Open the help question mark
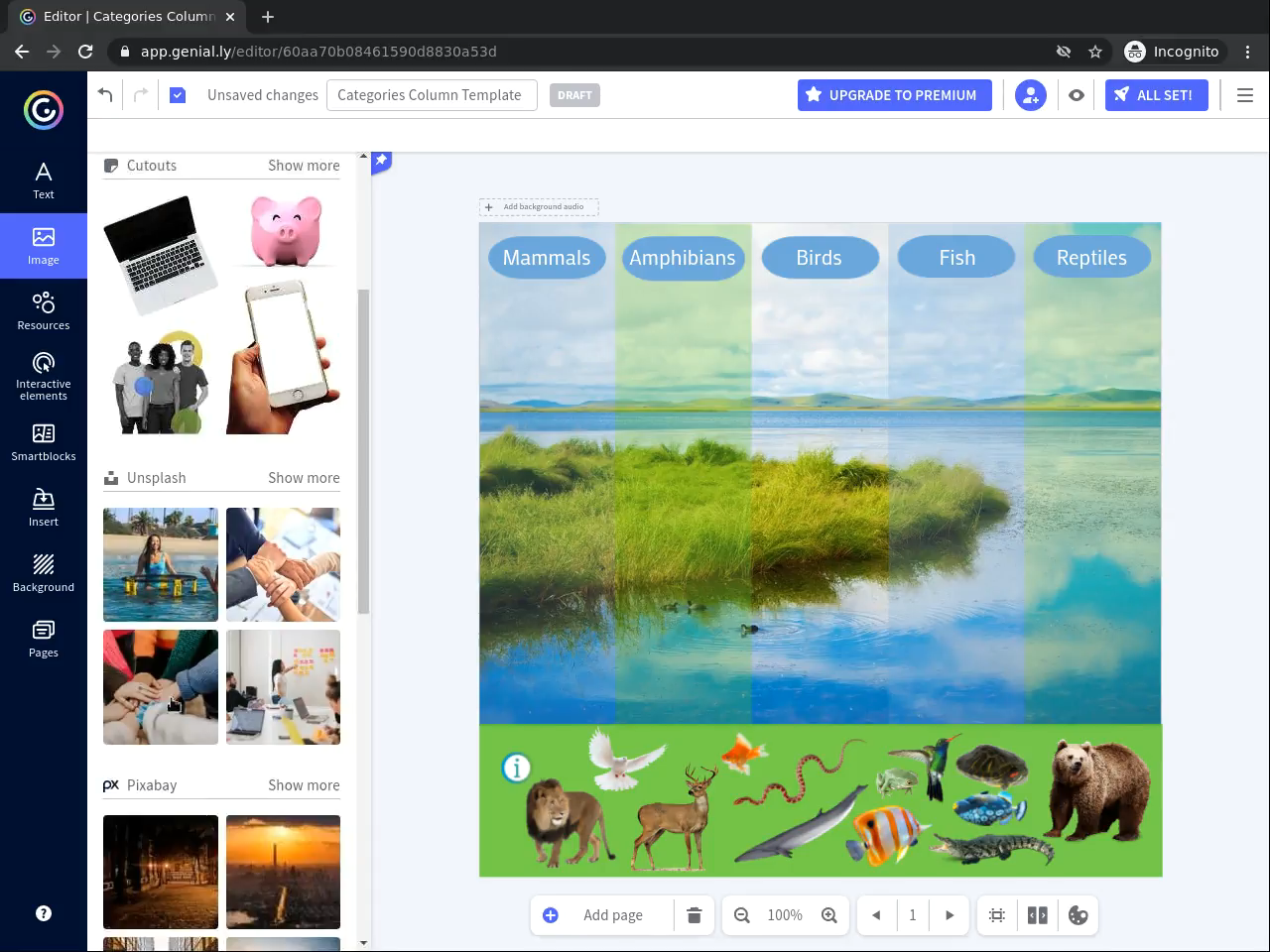The width and height of the screenshot is (1270, 952). tap(44, 913)
